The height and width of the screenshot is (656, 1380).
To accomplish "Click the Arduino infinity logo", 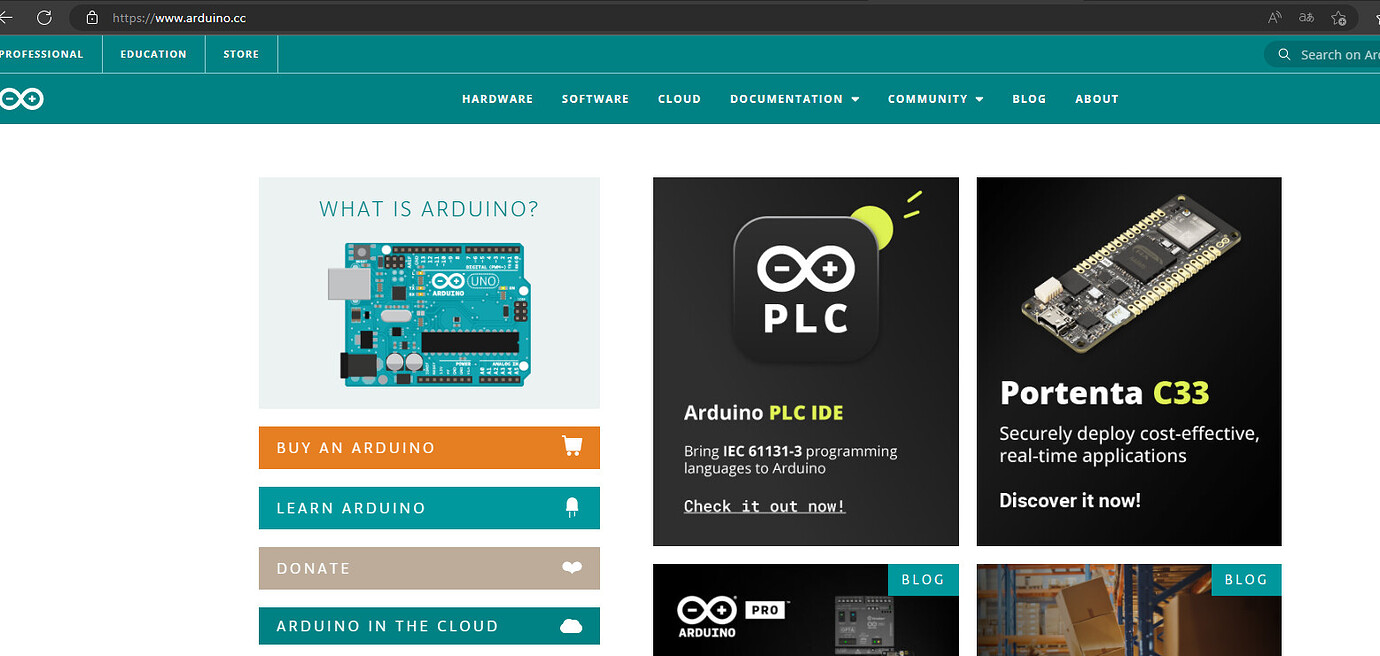I will click(22, 98).
